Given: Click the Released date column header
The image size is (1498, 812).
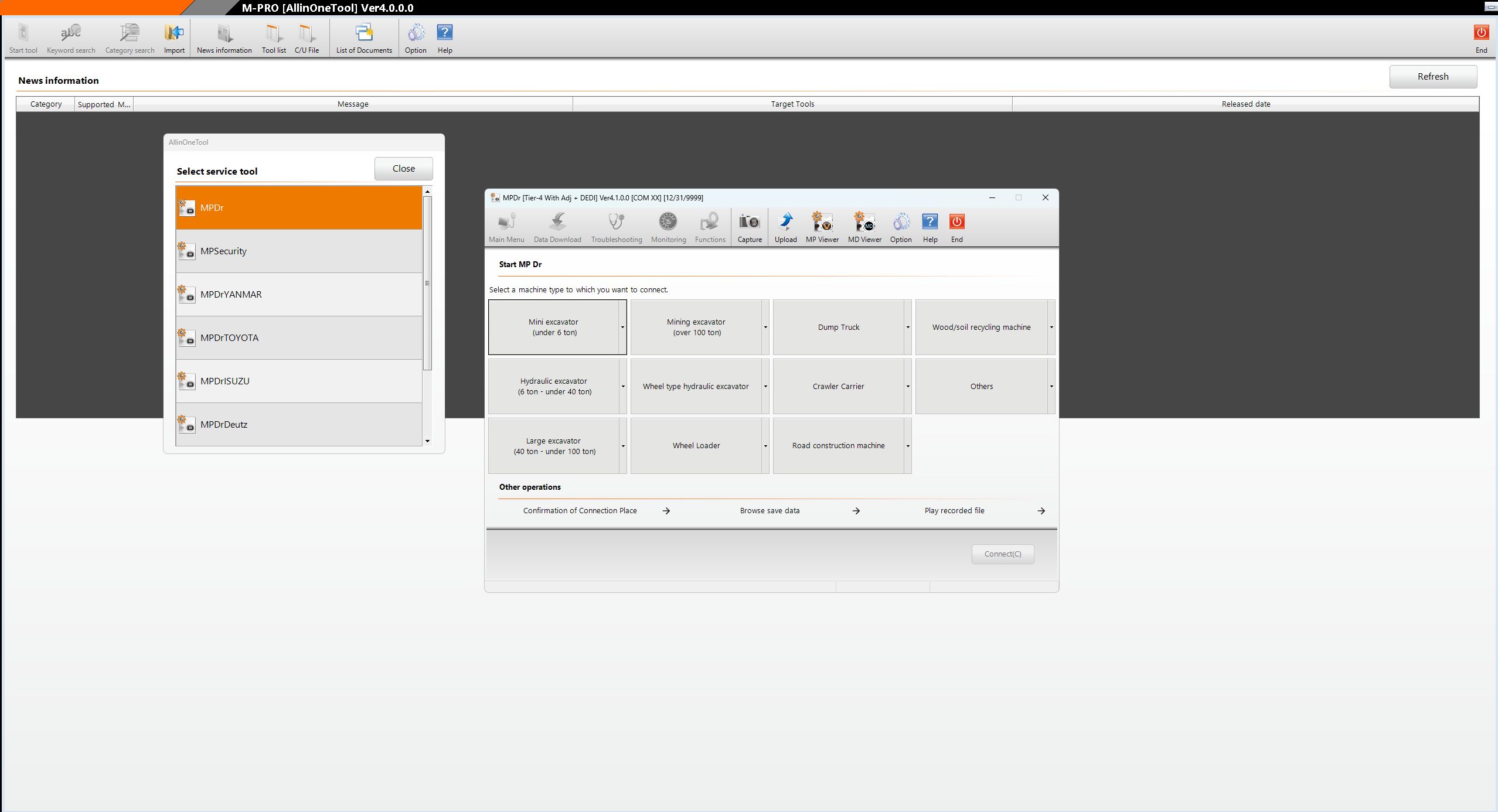Looking at the screenshot, I should tap(1246, 104).
